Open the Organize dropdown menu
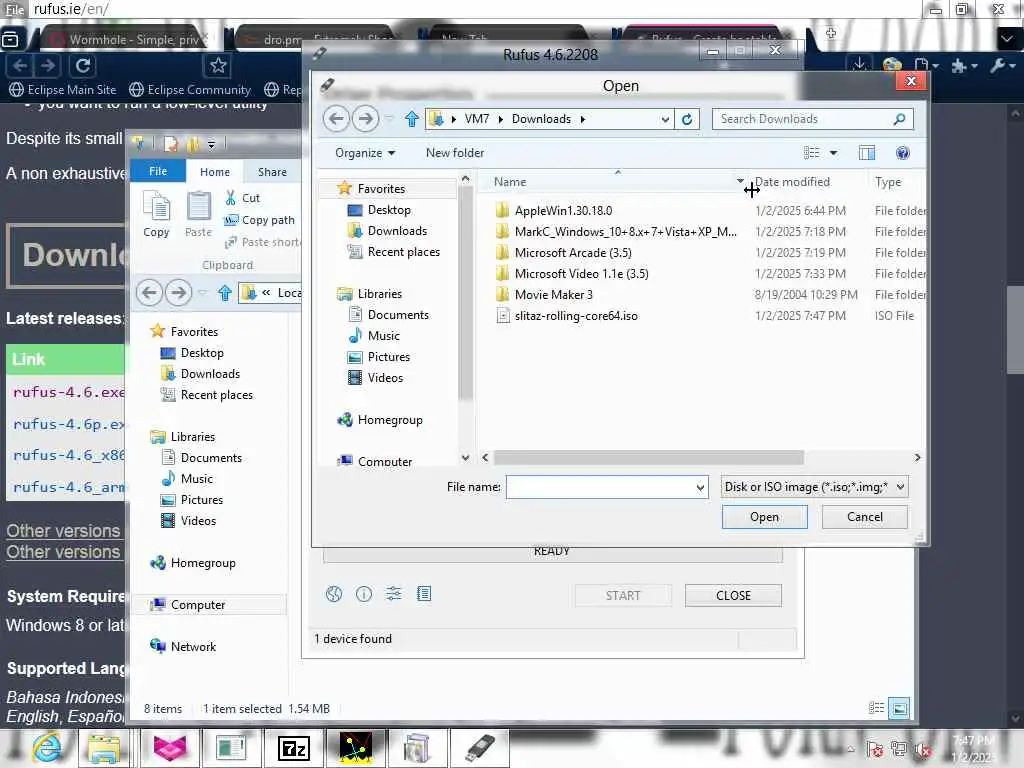The width and height of the screenshot is (1024, 768). [x=365, y=153]
